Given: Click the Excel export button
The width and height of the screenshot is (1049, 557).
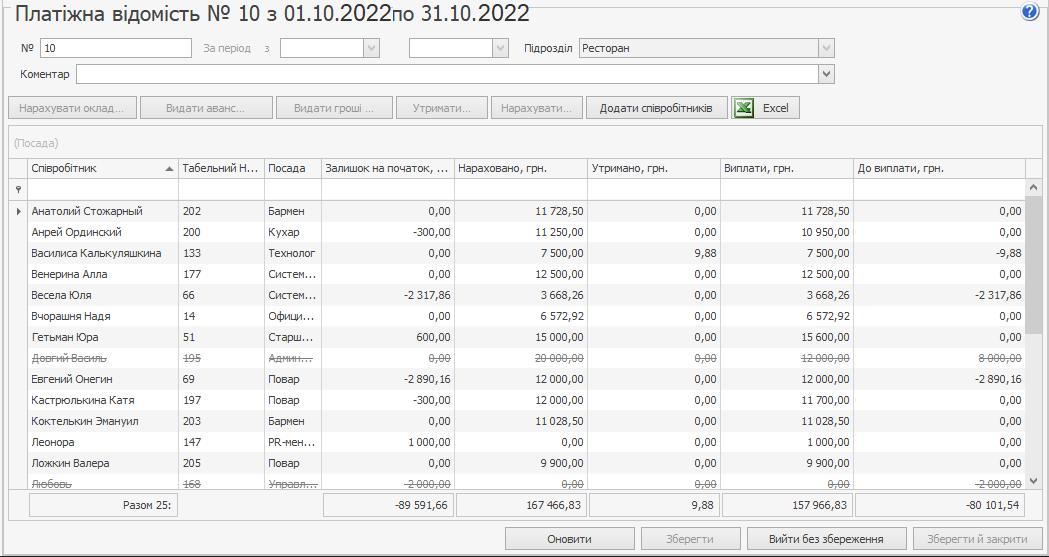Looking at the screenshot, I should (x=765, y=108).
